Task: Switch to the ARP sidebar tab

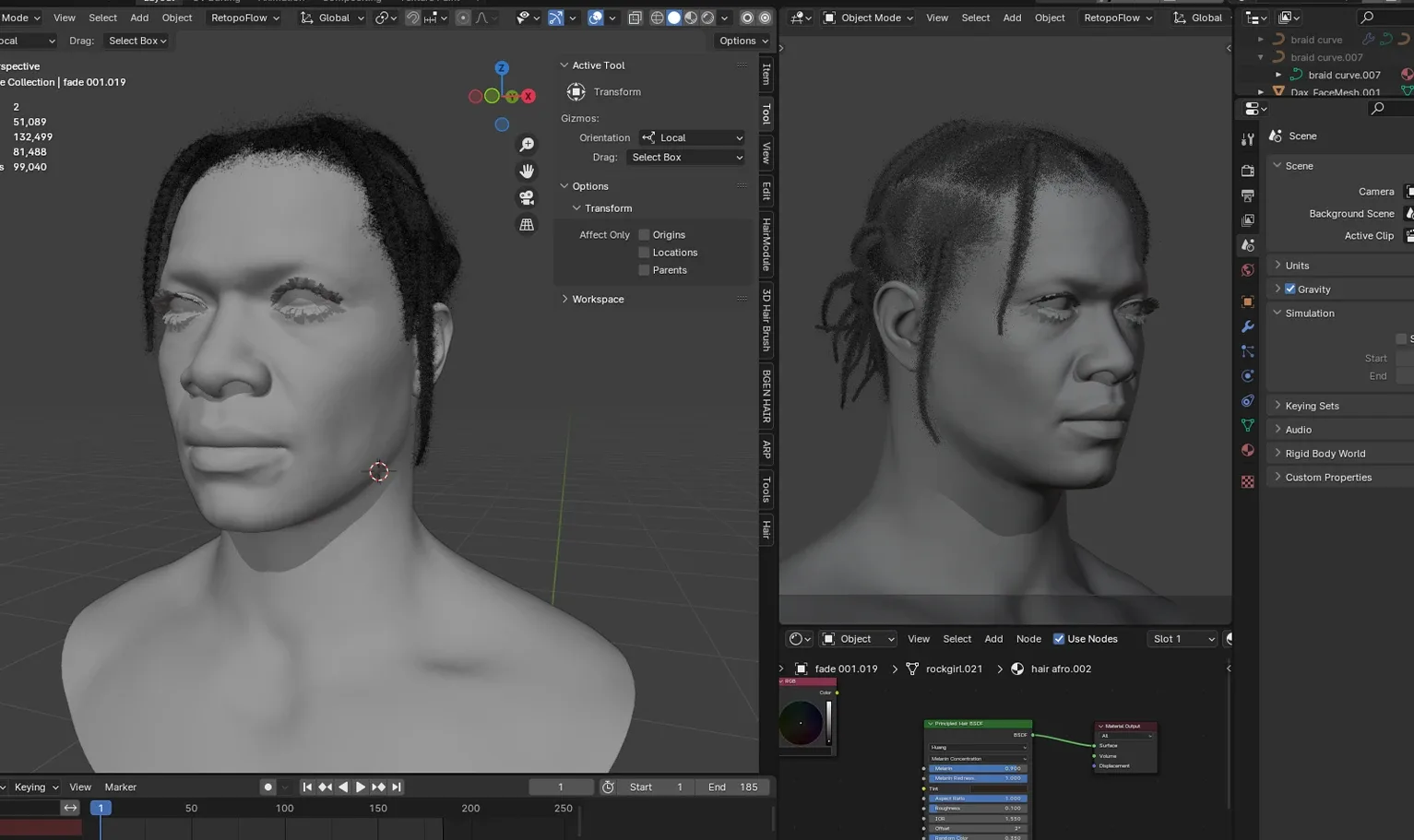Action: 766,449
